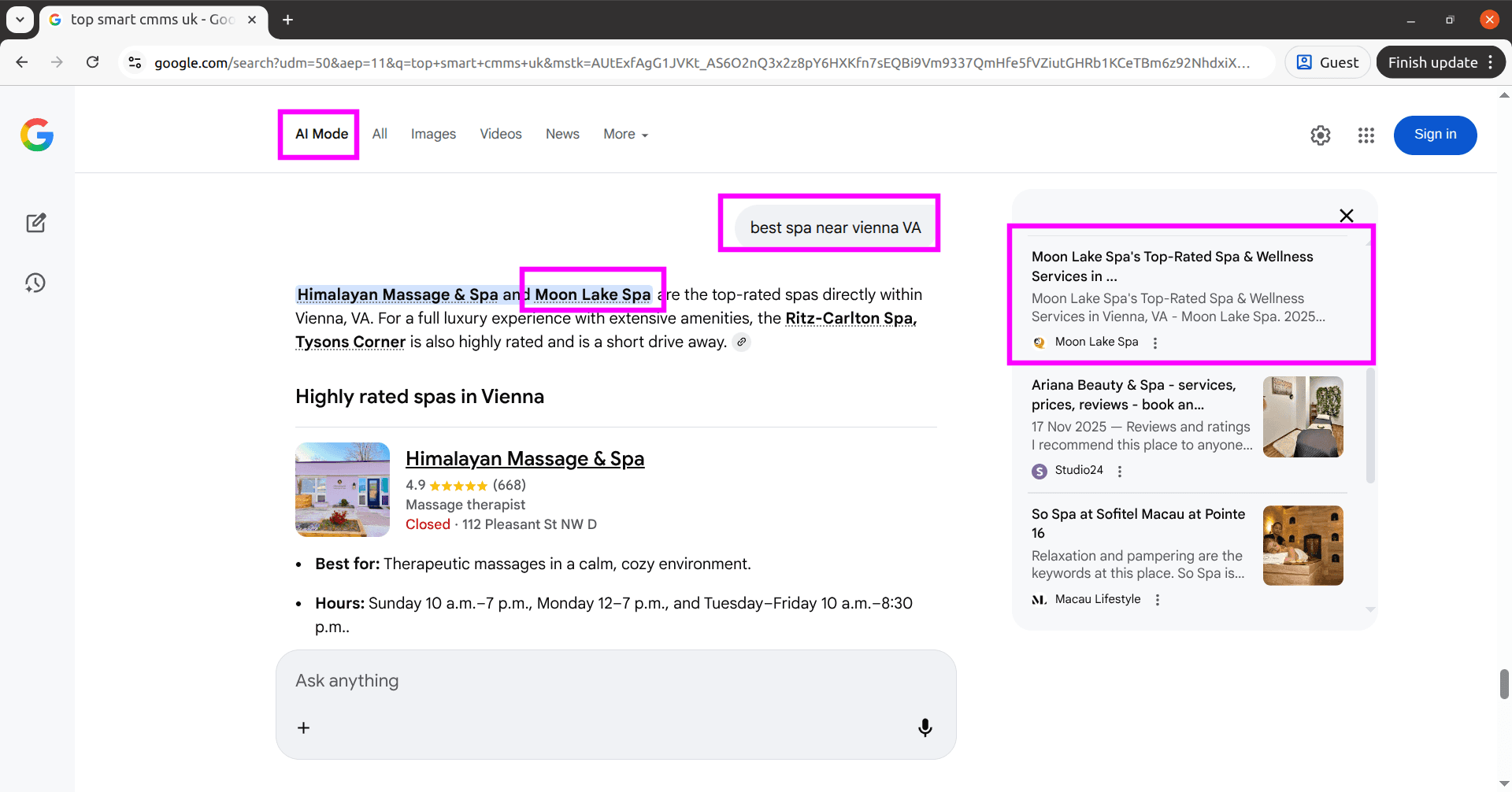Click the Guest profile badge
The height and width of the screenshot is (792, 1512).
coord(1327,61)
